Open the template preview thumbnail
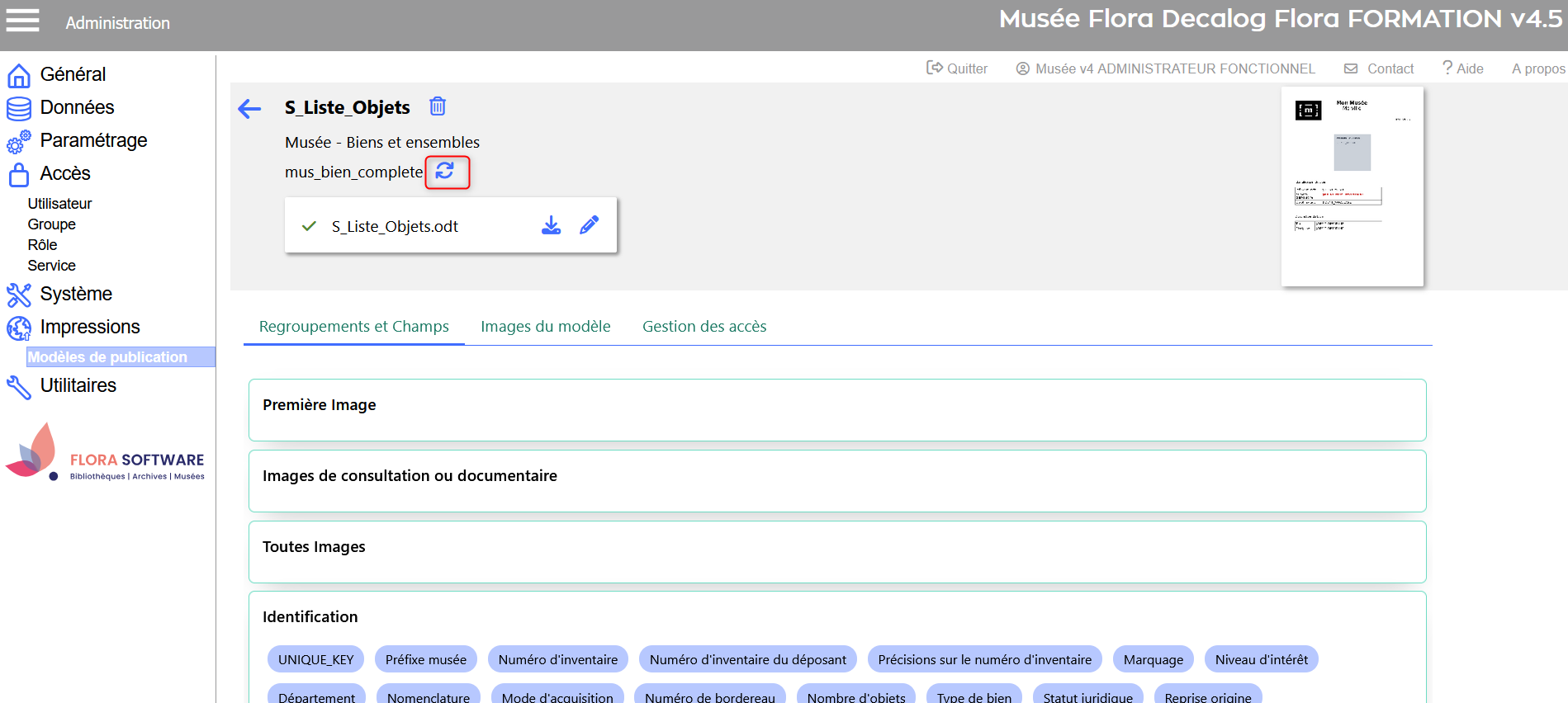 [1352, 186]
